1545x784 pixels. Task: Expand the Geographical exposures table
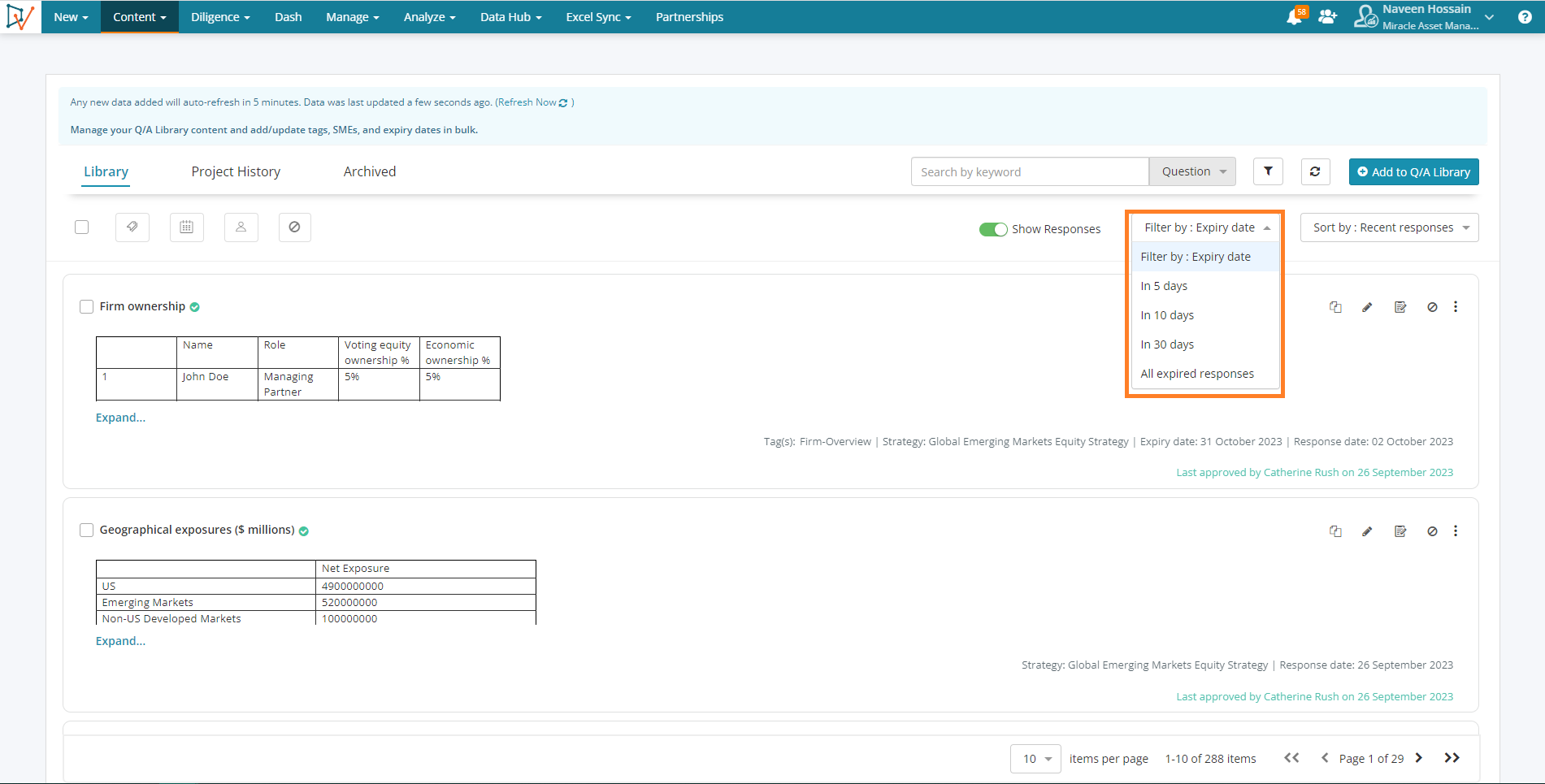(120, 641)
